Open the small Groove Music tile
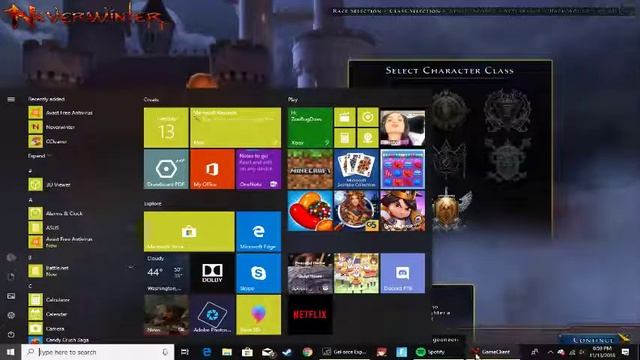The width and height of the screenshot is (640, 360). coord(368,118)
